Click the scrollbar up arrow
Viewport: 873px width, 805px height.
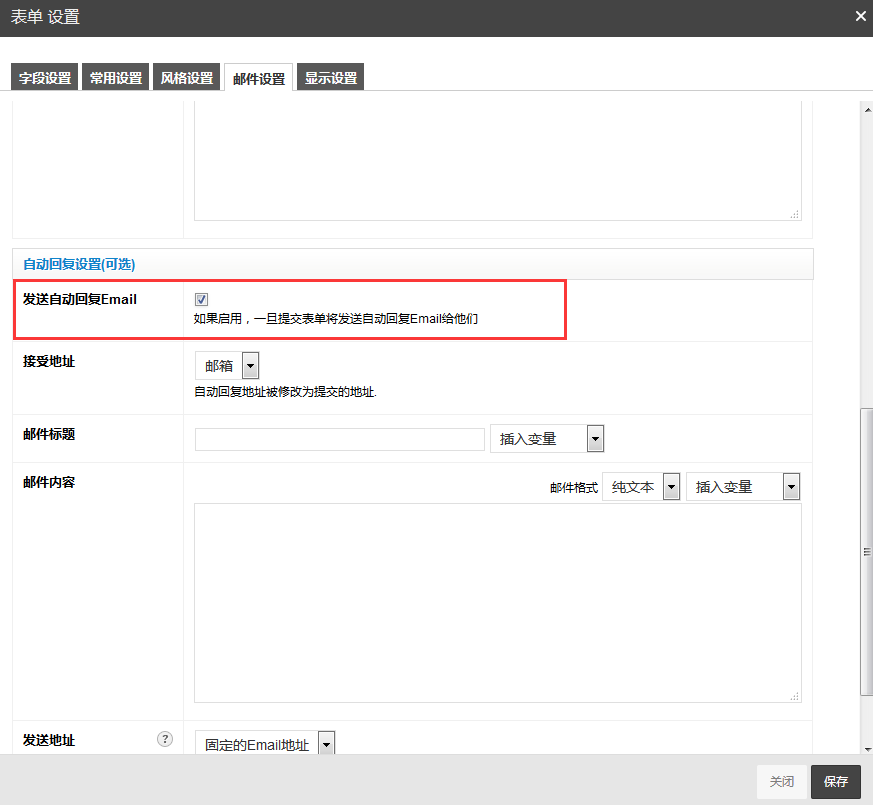coord(867,110)
